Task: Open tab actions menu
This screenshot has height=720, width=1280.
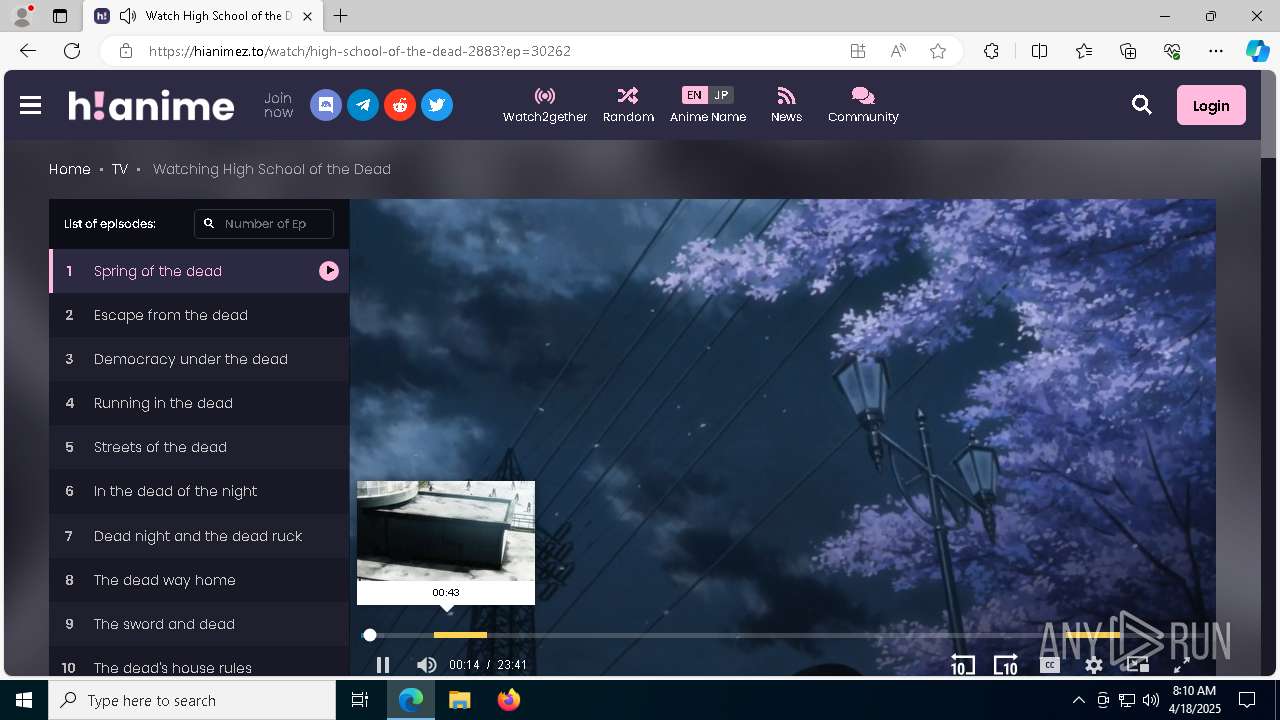Action: coord(60,16)
